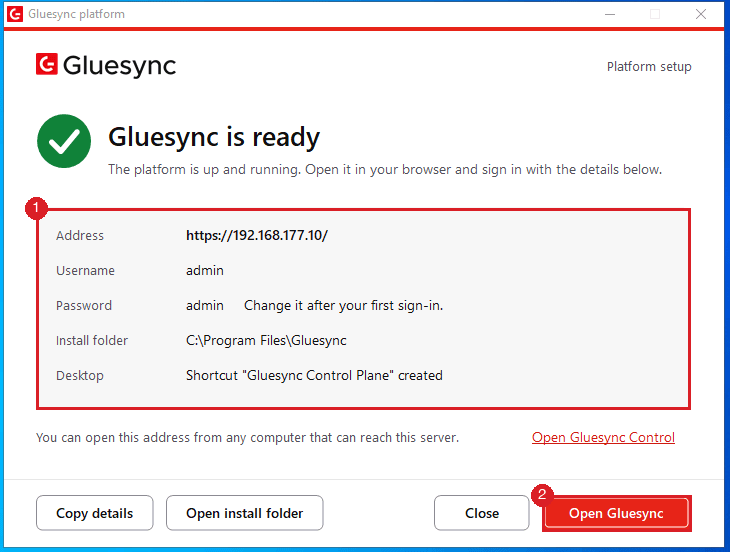The height and width of the screenshot is (552, 730).
Task: Click the C:\Program Files\Gluesync install path
Action: point(266,341)
